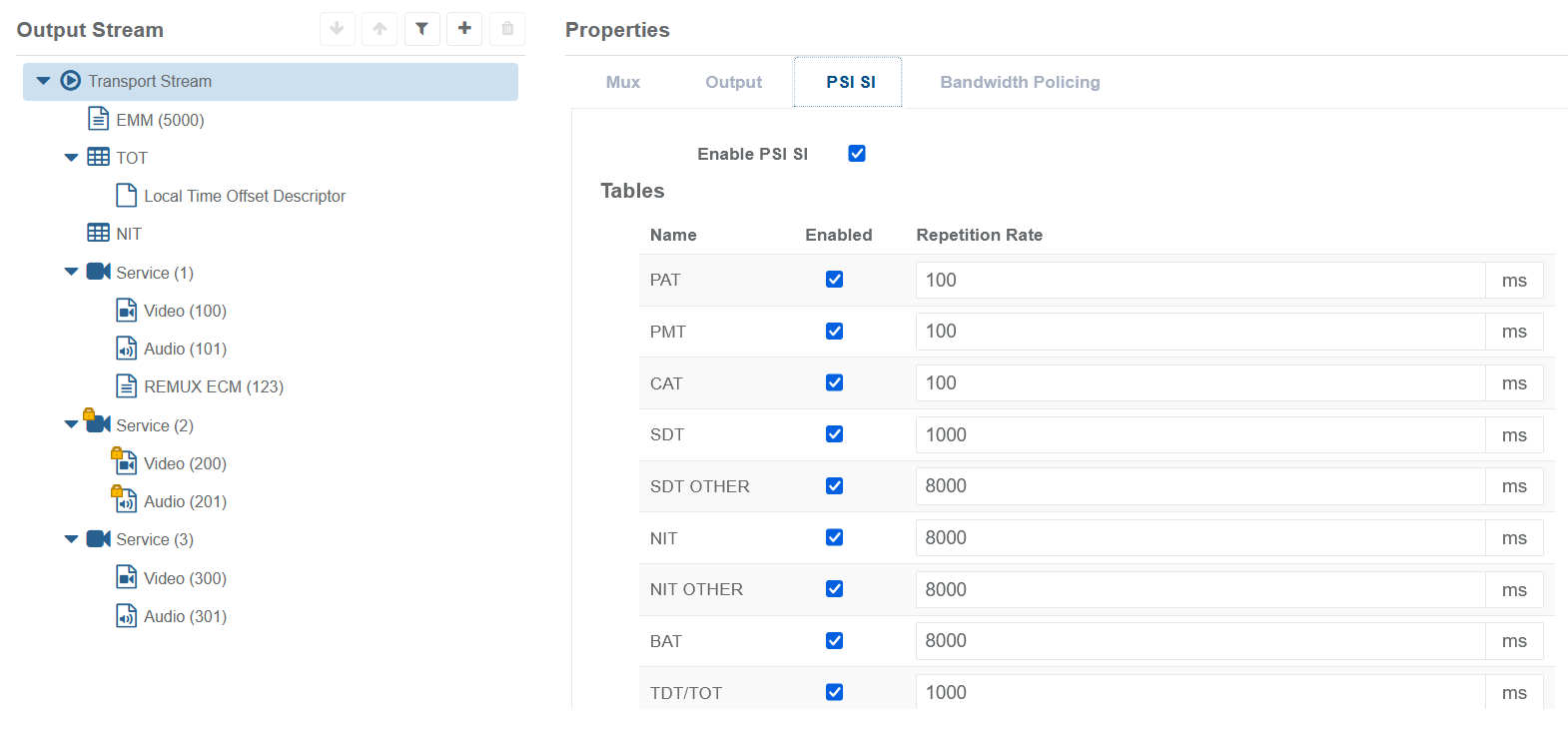Toggle the SDT OTHER enabled checkbox
The image size is (1568, 729).
834,486
